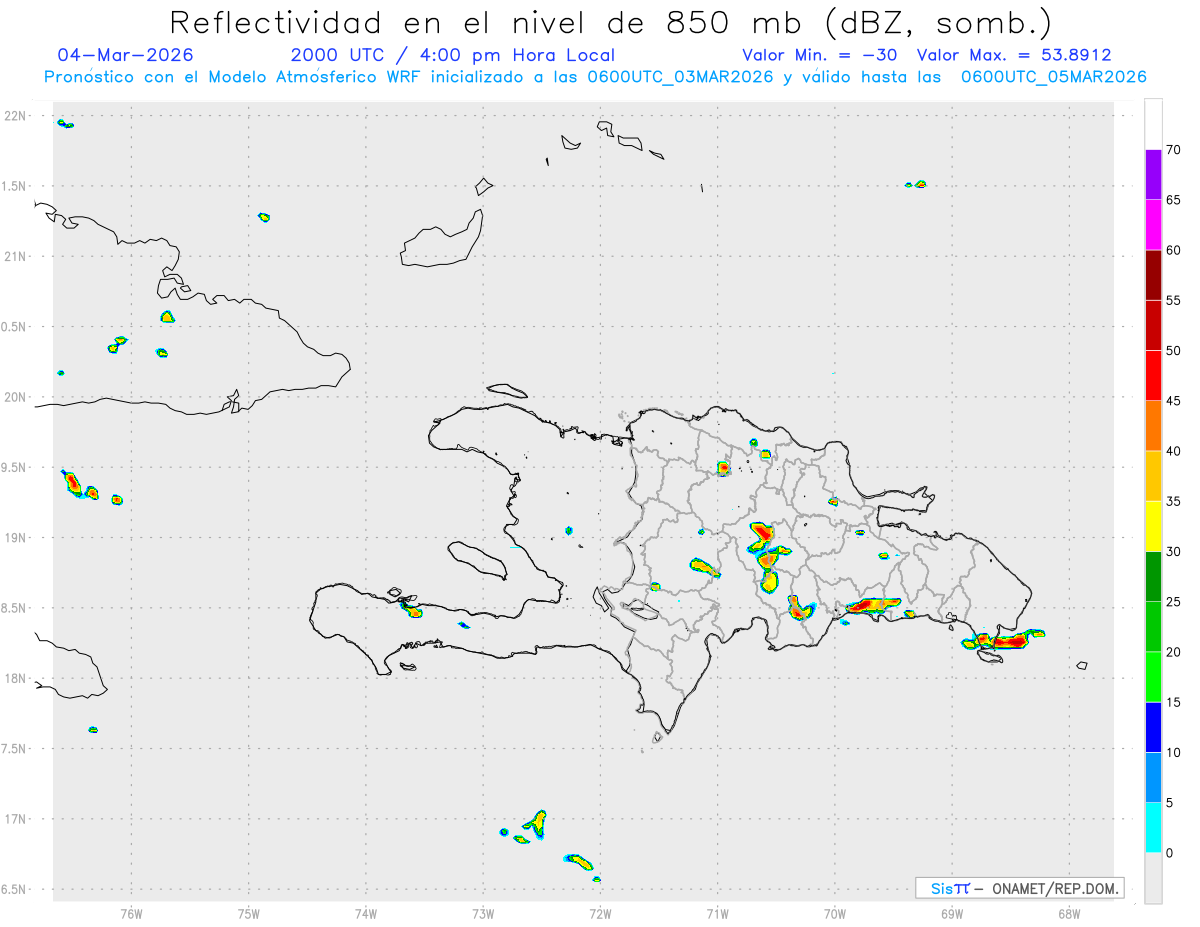Pick the cyan 0–5 dBZ colorbar segment

point(1153,828)
